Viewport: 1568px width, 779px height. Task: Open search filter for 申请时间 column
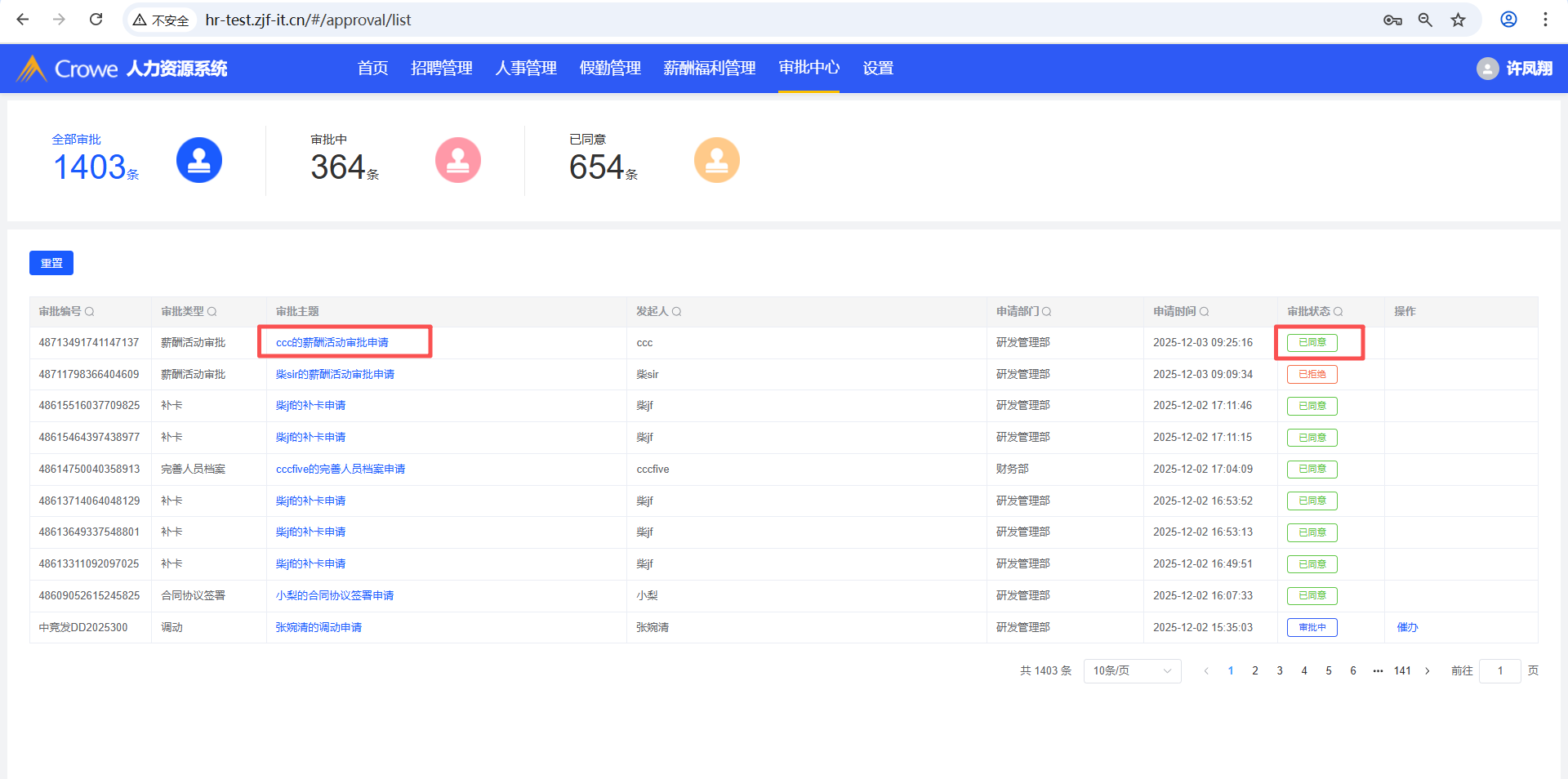pos(1205,312)
